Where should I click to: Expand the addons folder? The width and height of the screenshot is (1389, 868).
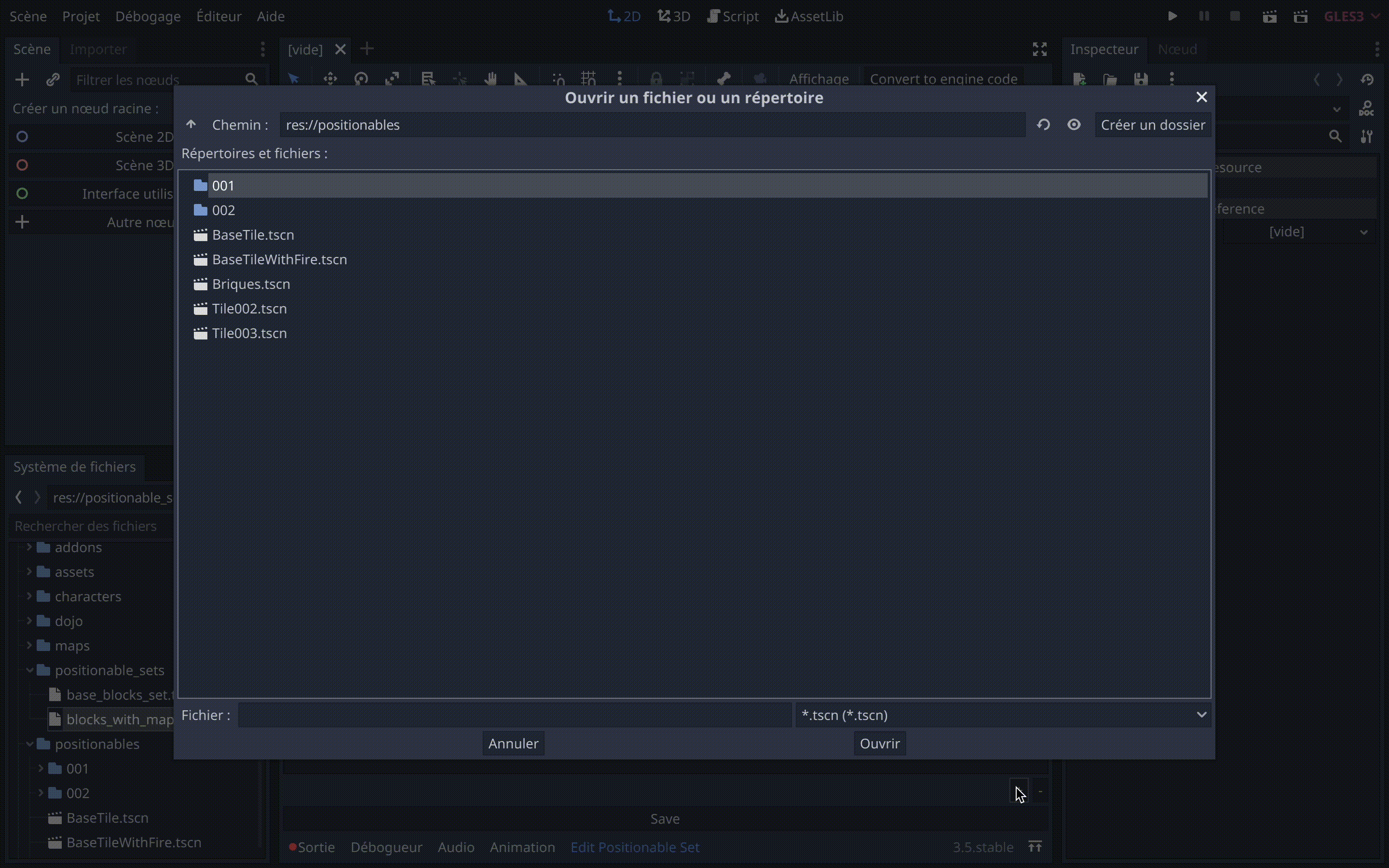[29, 547]
